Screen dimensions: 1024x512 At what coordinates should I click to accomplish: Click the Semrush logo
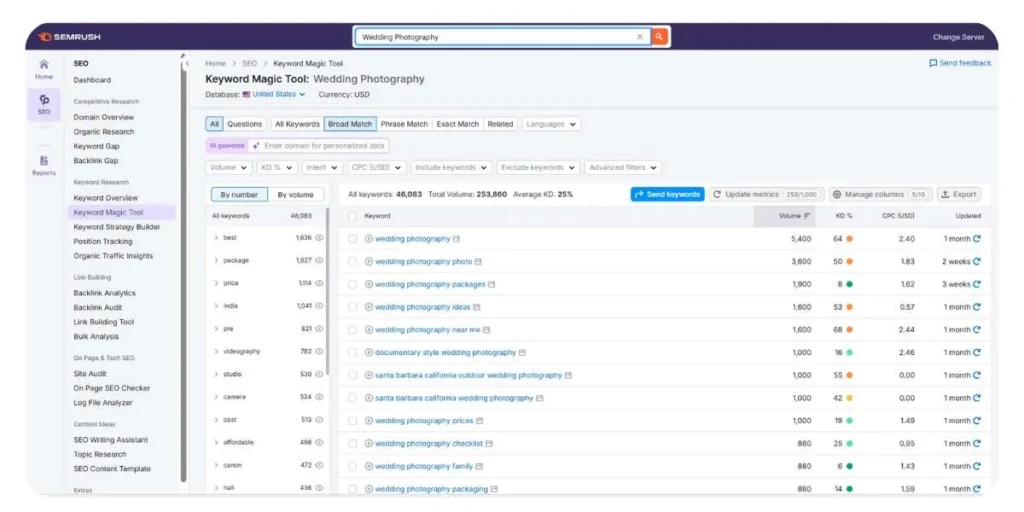tap(70, 37)
